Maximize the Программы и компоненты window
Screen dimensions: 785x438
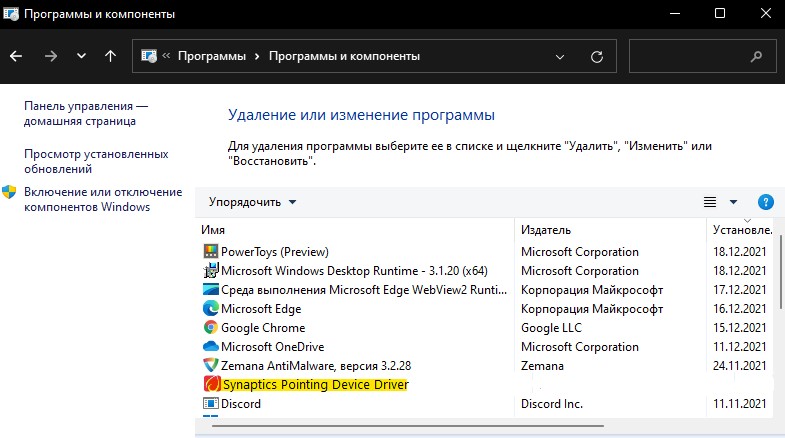719,14
